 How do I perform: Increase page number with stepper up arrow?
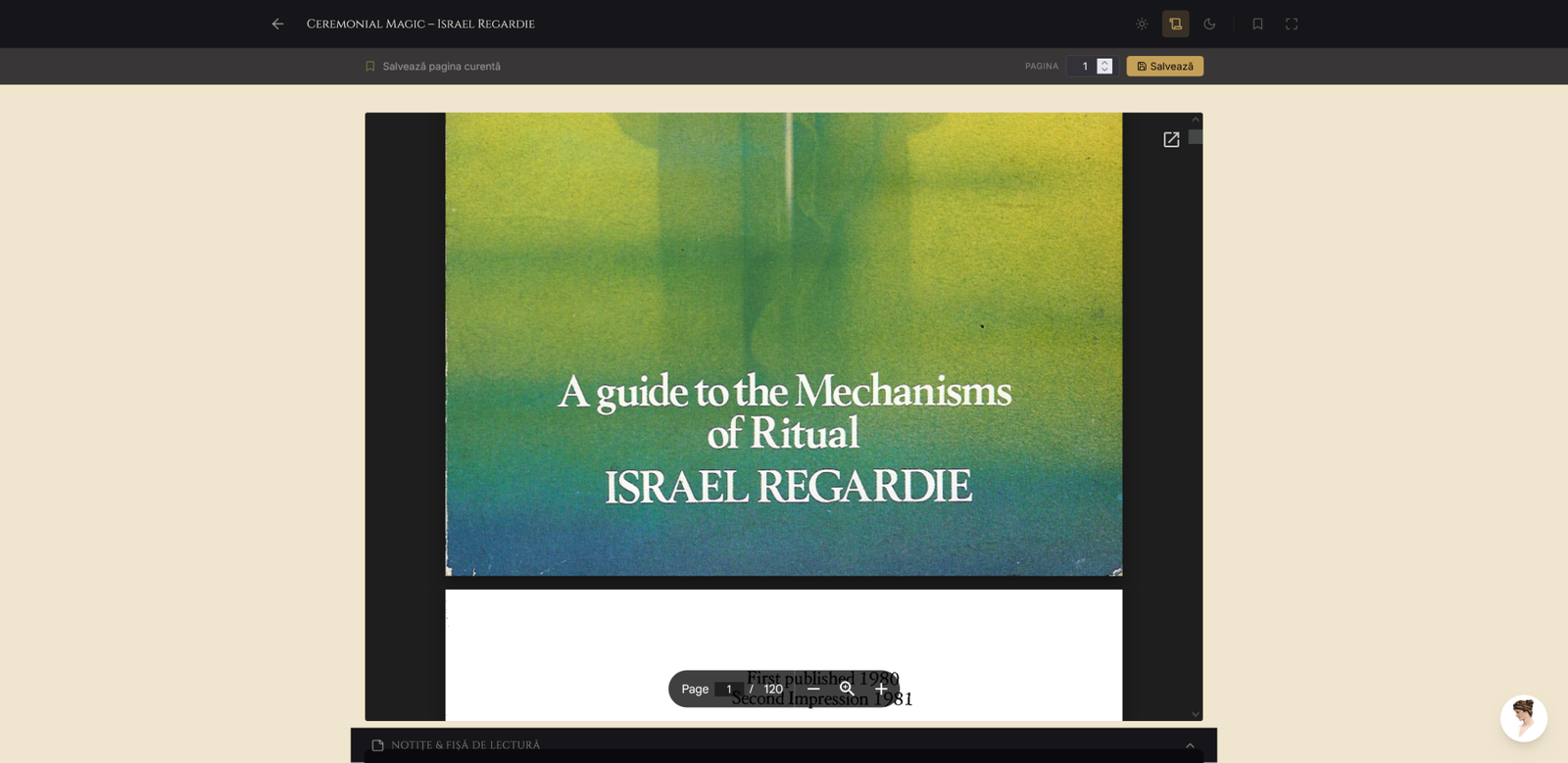tap(1104, 62)
